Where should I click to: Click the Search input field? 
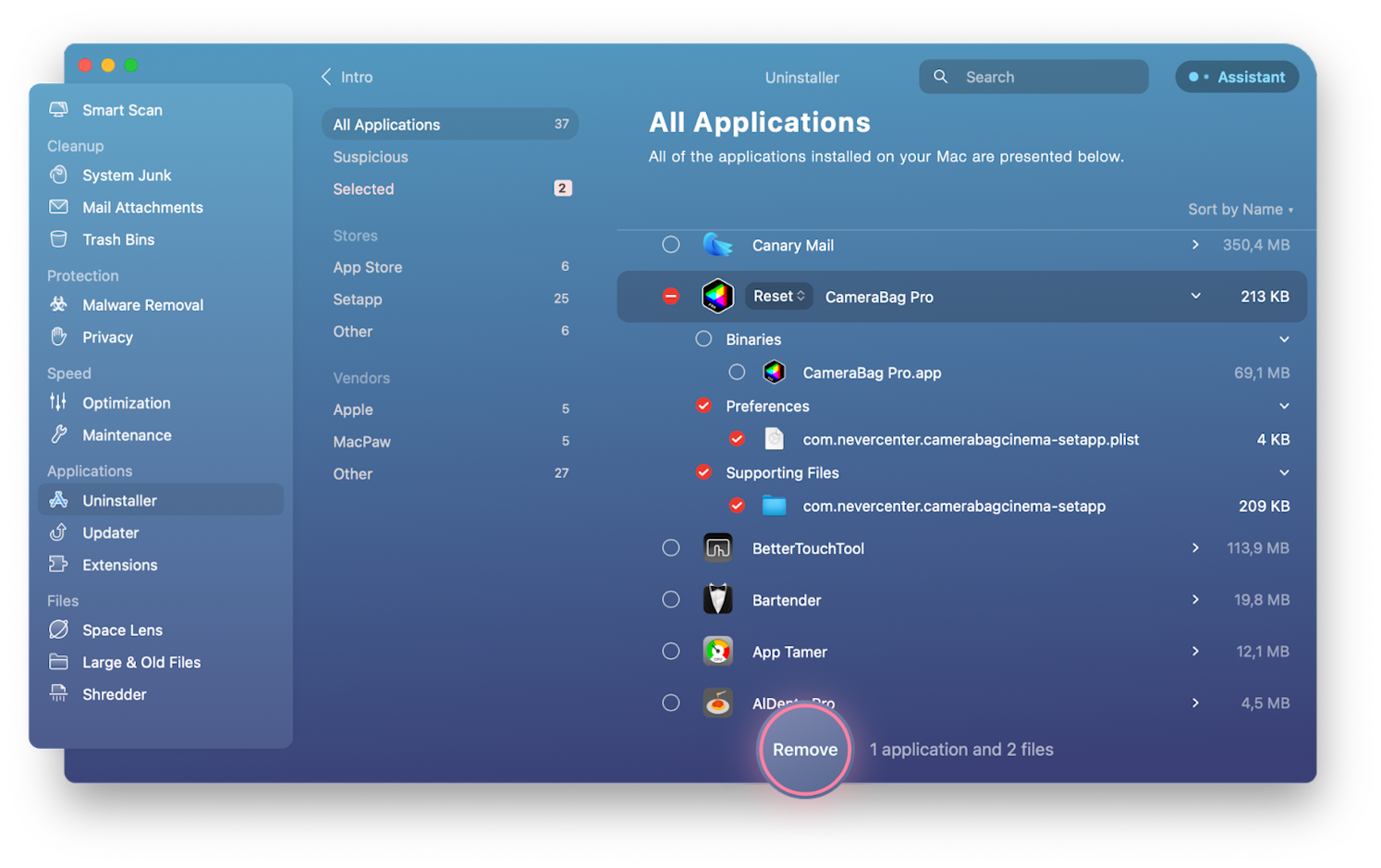[x=1045, y=77]
